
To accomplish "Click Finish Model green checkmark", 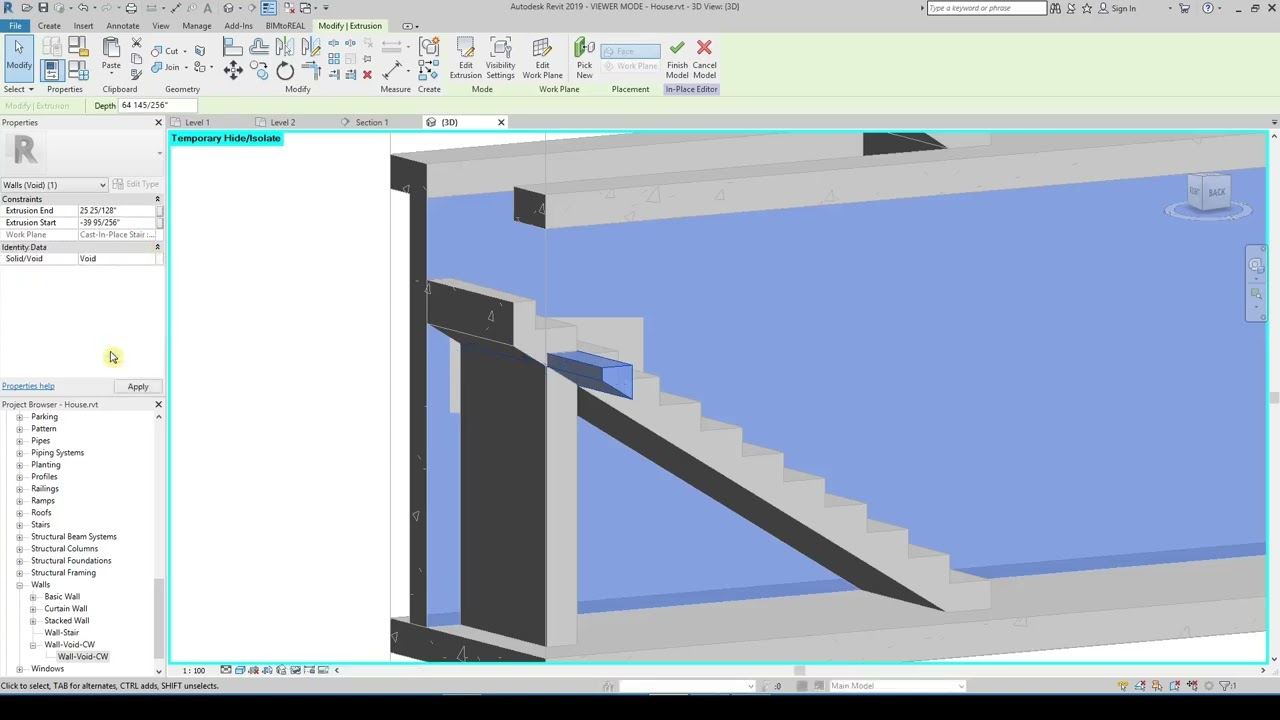I will pos(677,59).
